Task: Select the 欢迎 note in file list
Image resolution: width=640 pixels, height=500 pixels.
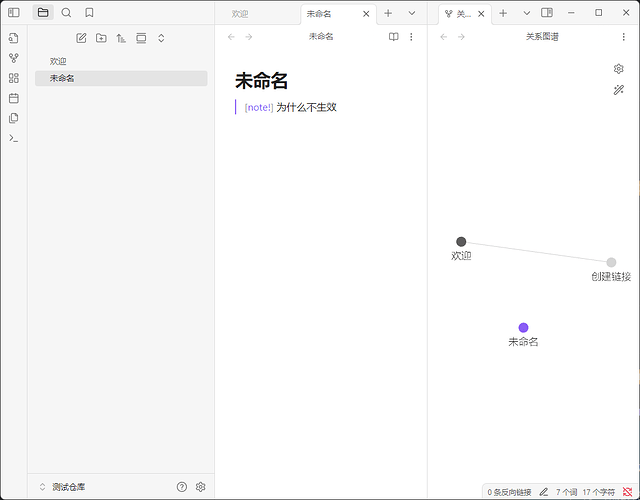Action: tap(121, 61)
